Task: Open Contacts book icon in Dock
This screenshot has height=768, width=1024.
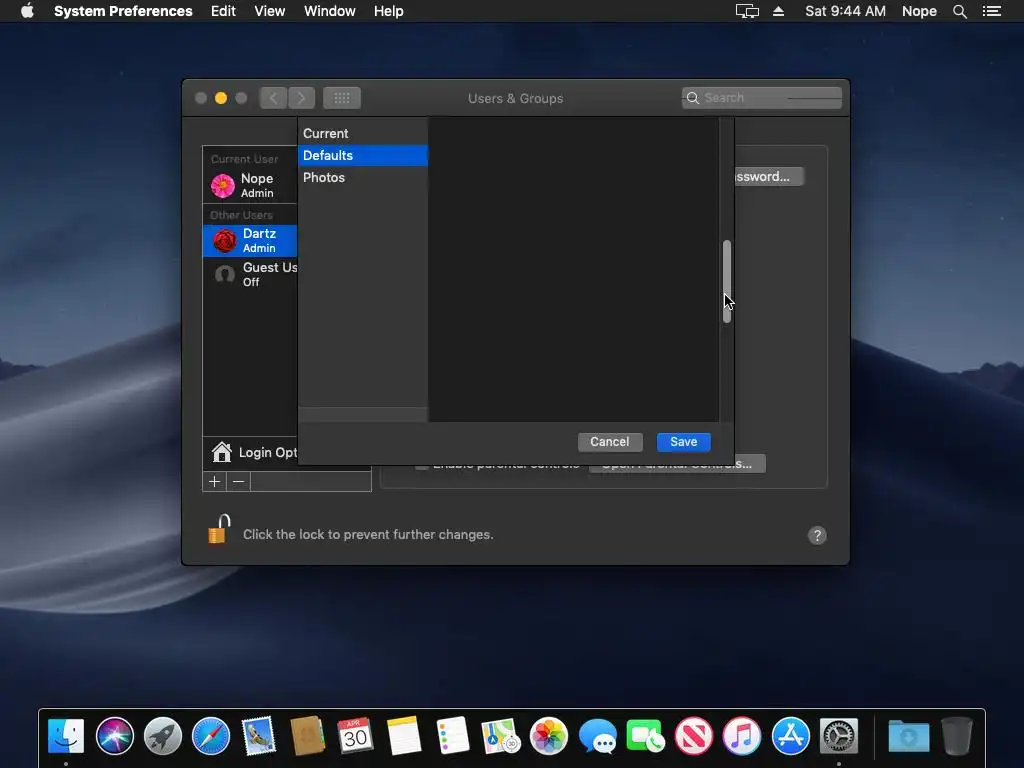Action: coord(308,736)
